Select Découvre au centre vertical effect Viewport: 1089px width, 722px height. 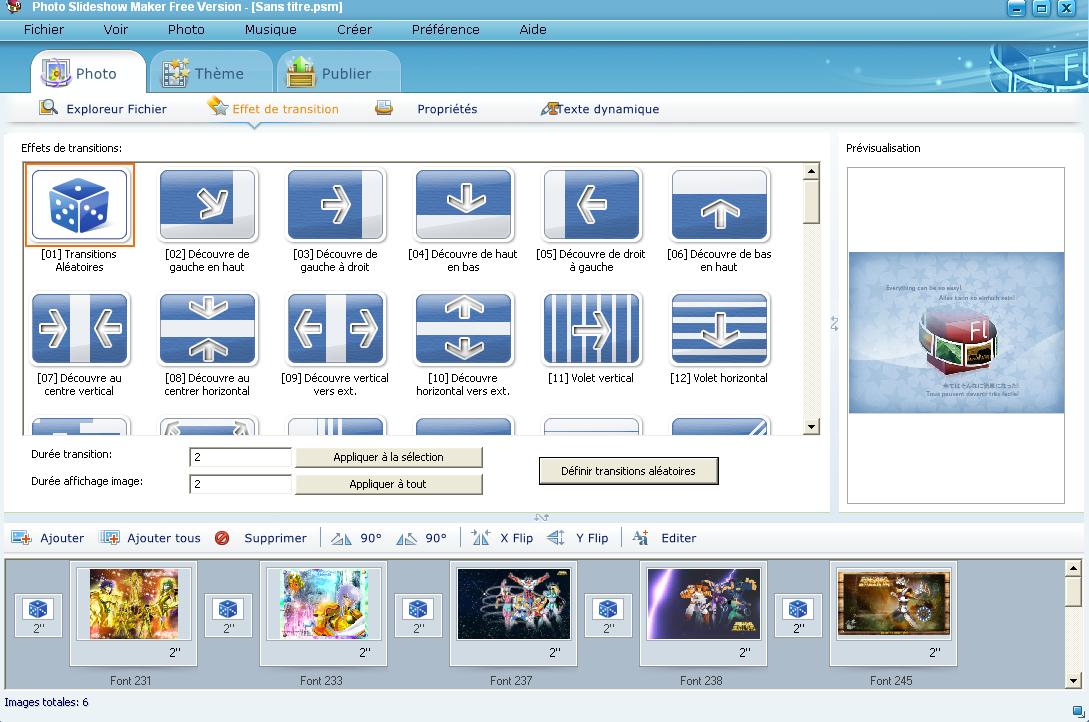(x=80, y=329)
